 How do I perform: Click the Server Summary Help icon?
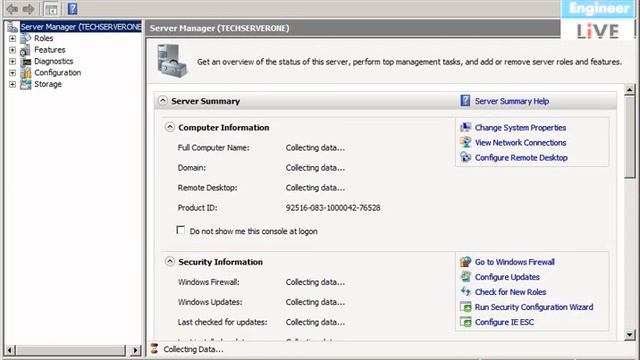coord(465,100)
